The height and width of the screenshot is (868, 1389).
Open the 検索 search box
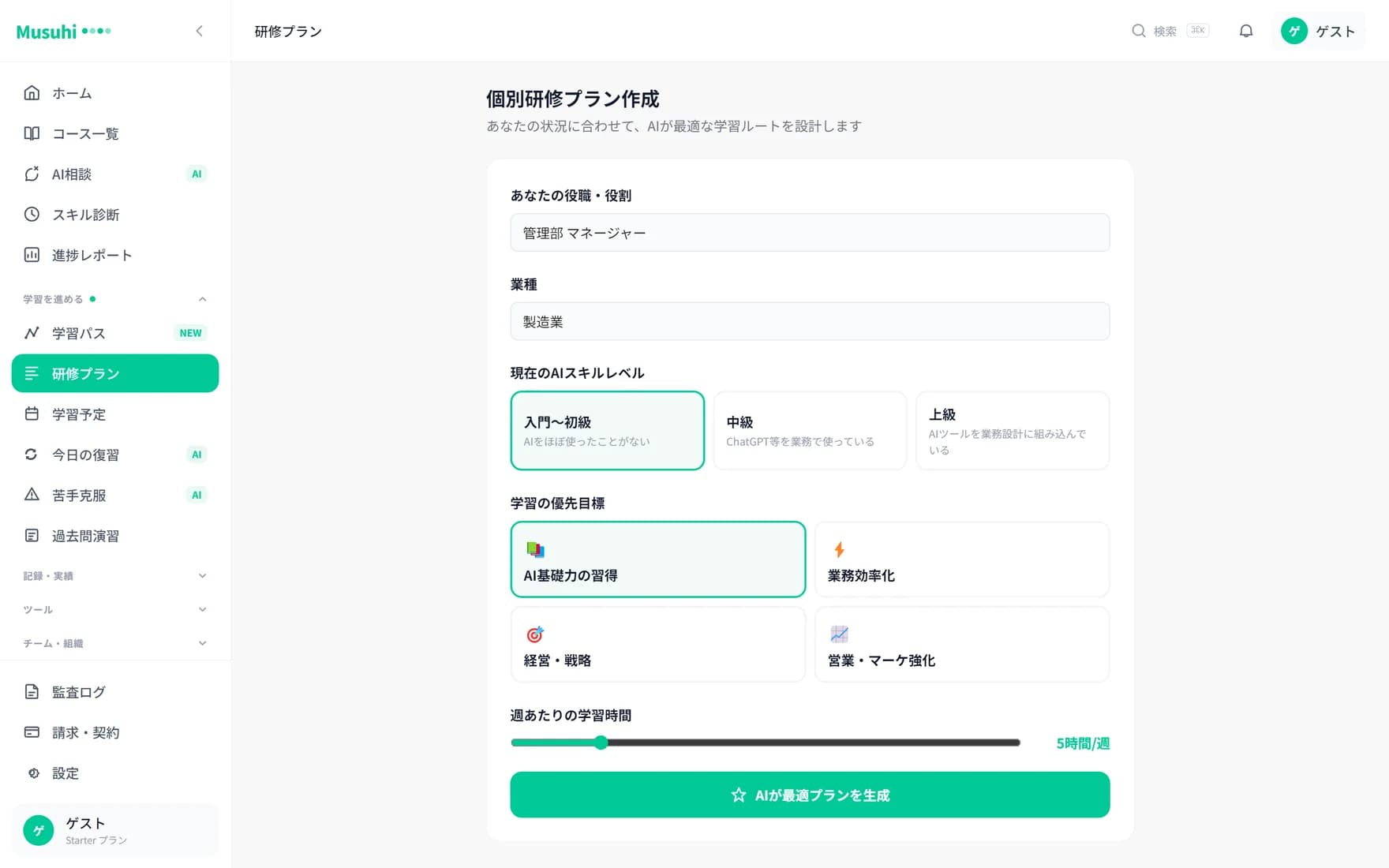pos(1170,31)
